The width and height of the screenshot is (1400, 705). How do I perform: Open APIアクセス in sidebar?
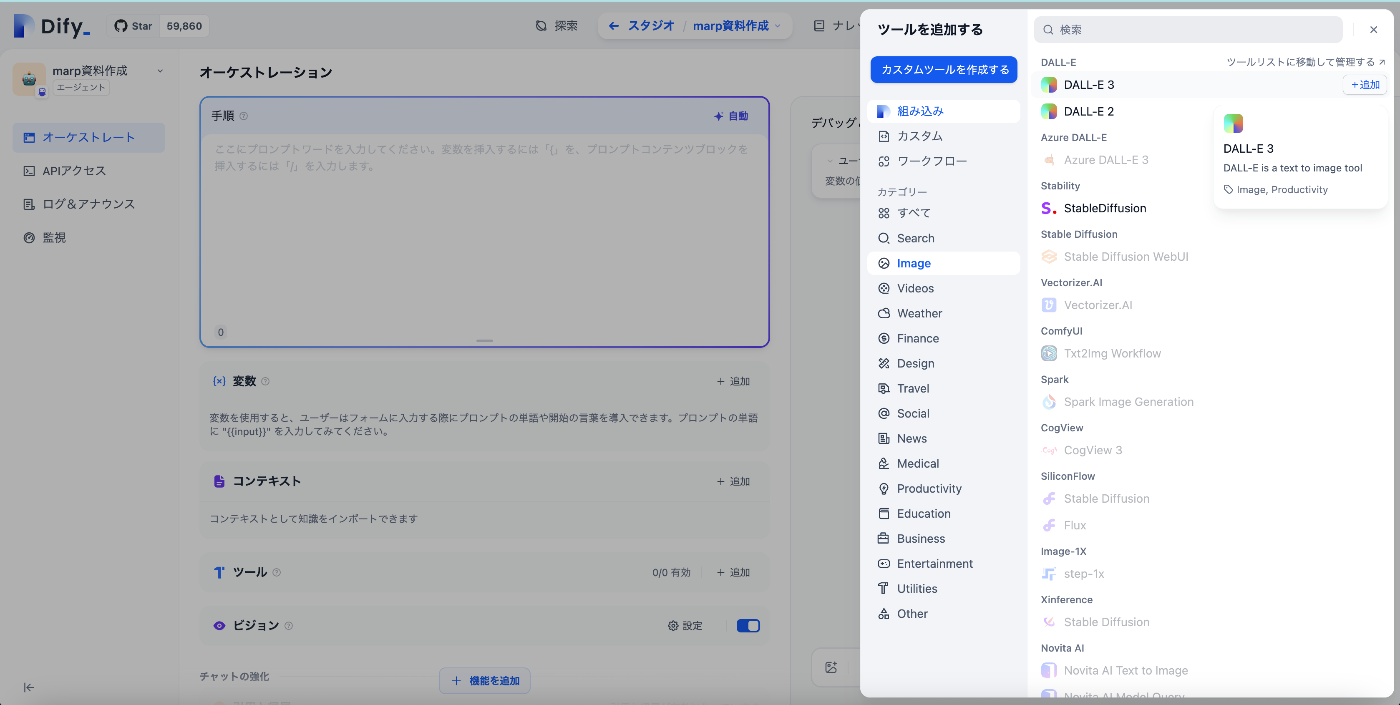pos(89,171)
